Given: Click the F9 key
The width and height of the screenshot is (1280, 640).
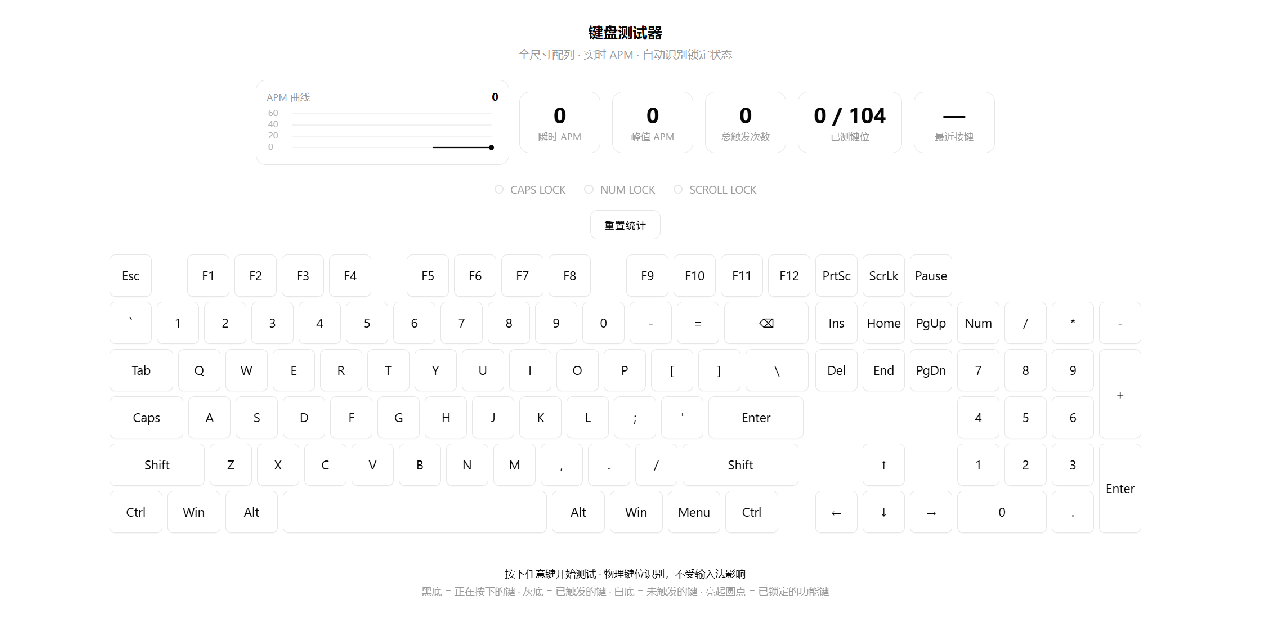Looking at the screenshot, I should (647, 276).
